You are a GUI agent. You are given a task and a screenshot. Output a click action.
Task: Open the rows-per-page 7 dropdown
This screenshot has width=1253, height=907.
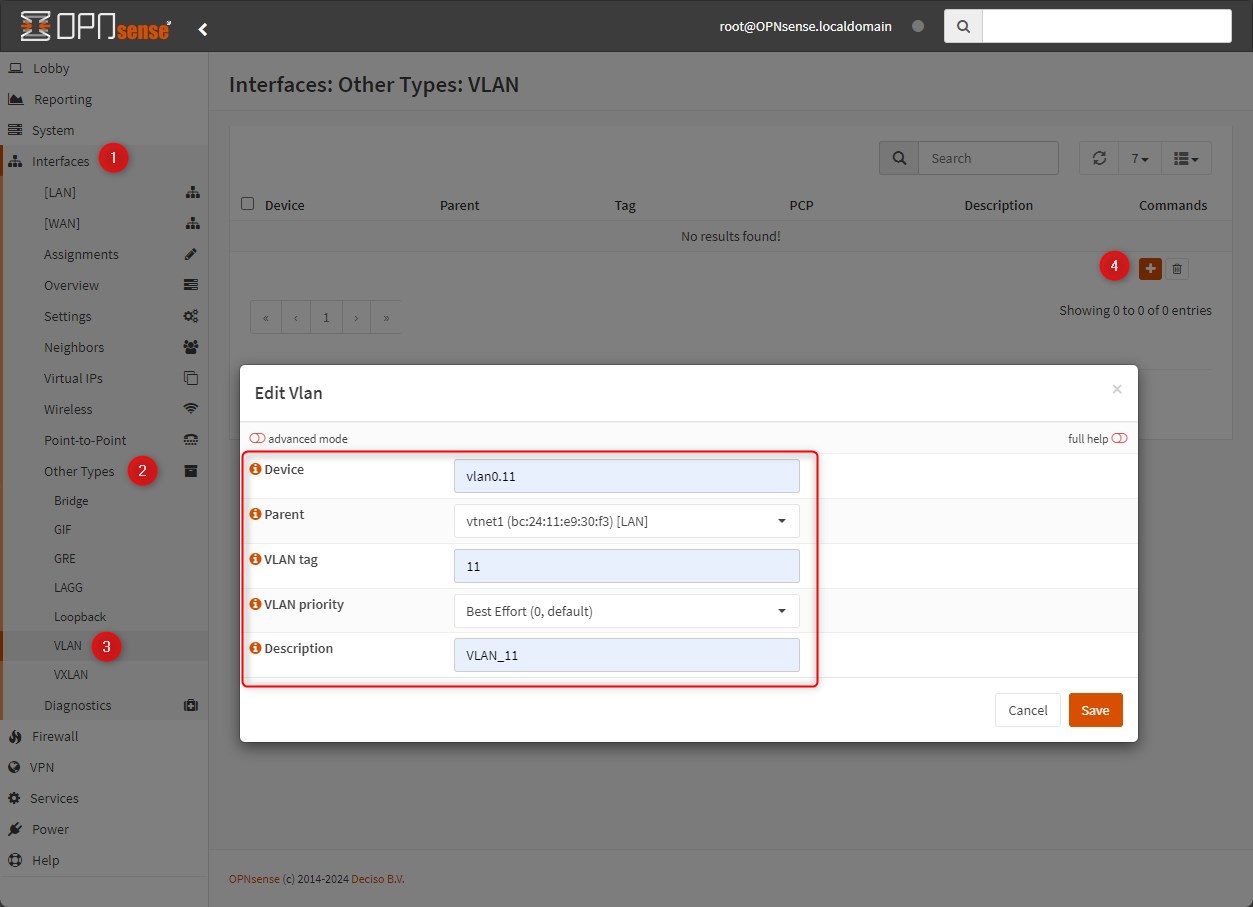tap(1139, 158)
